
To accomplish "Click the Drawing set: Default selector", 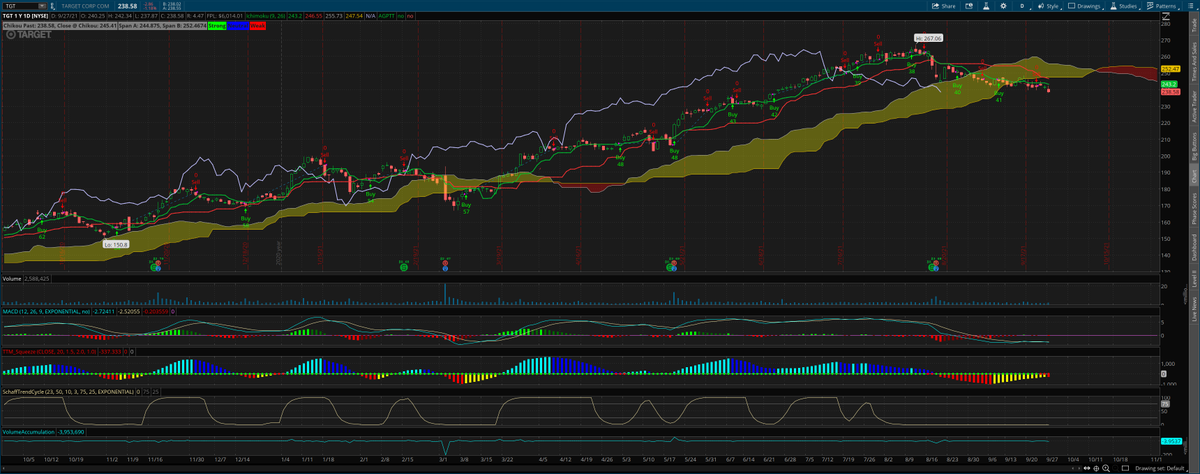I will pos(1162,467).
